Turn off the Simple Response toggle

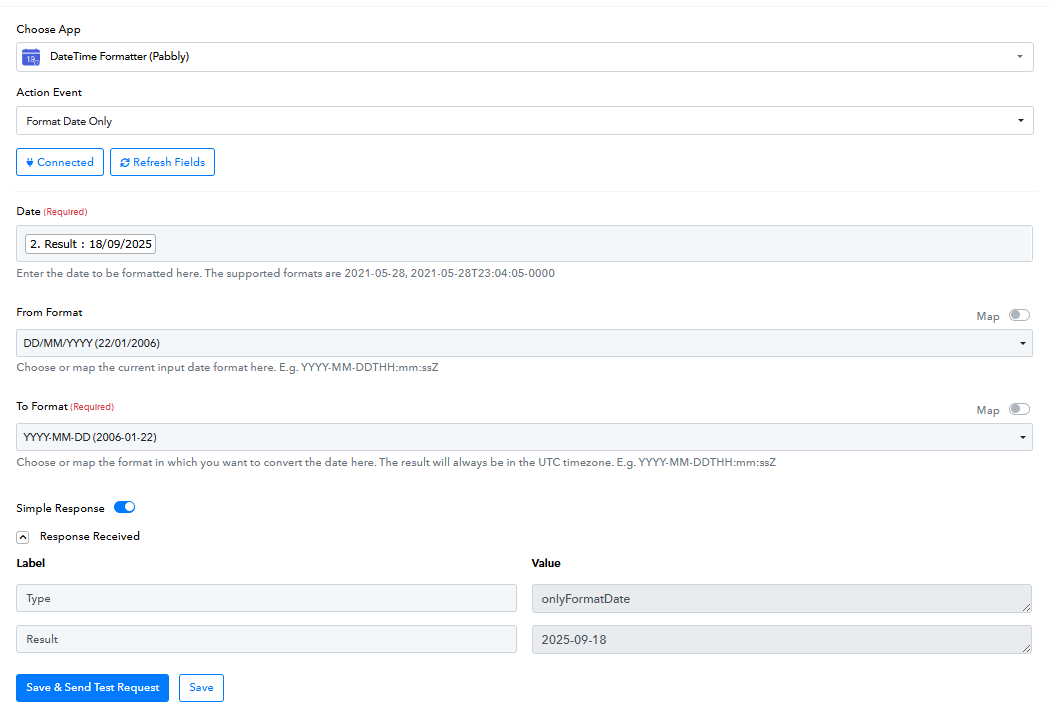[x=125, y=507]
